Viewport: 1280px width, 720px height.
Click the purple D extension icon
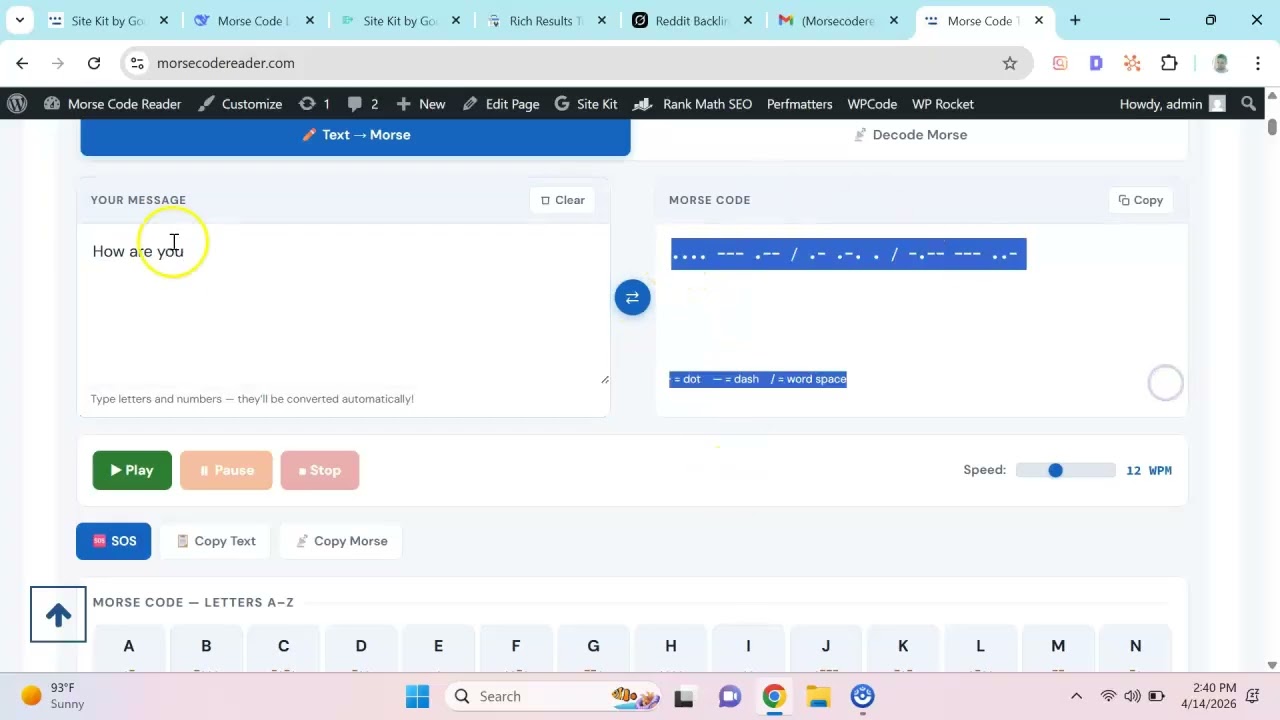1096,63
